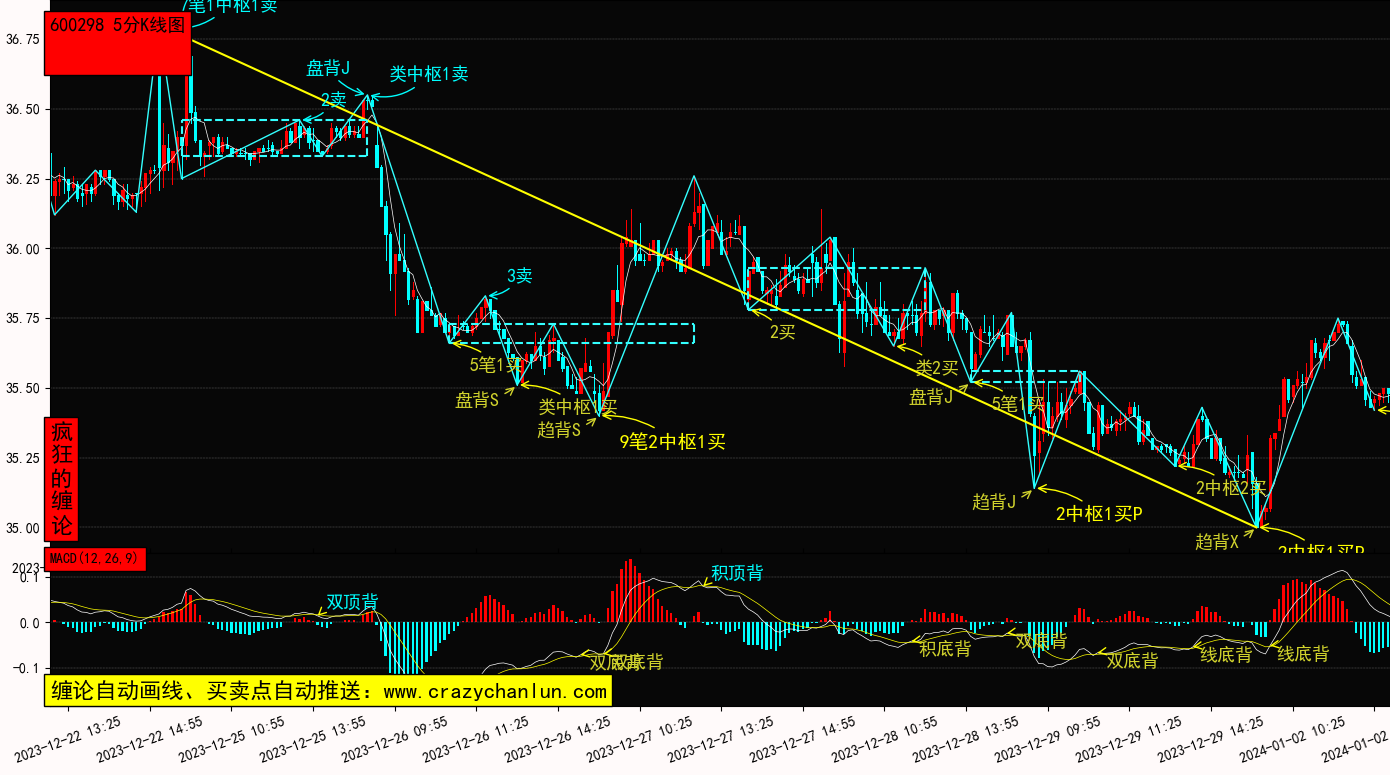Select the 3卖 sell point annotation
The height and width of the screenshot is (775, 1390).
point(519,276)
